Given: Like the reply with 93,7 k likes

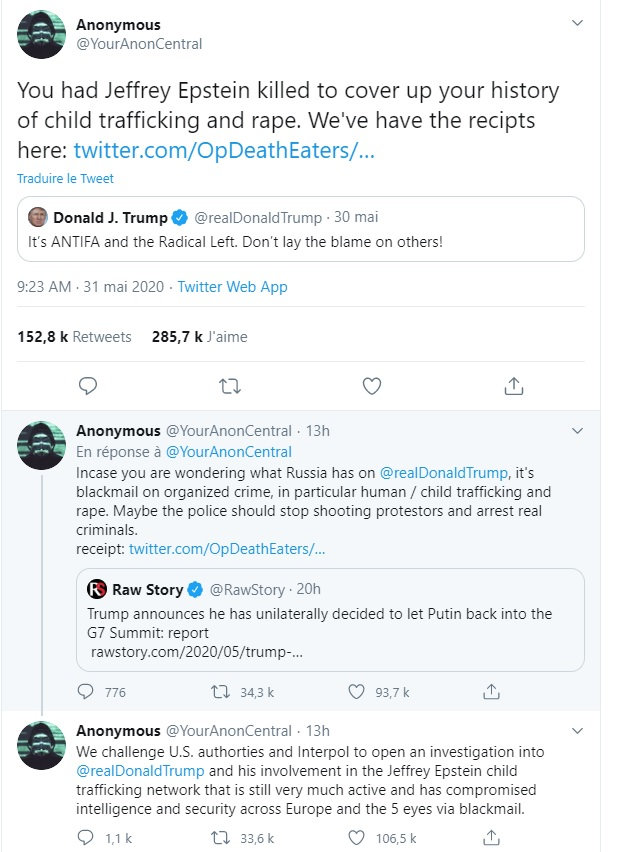Looking at the screenshot, I should [x=357, y=691].
